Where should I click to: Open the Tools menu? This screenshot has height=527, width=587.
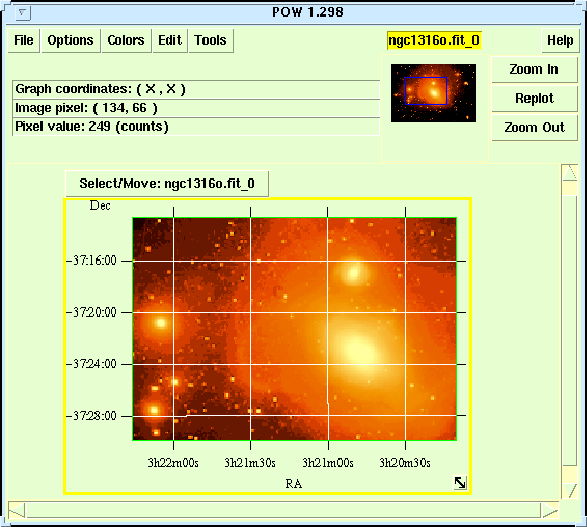210,40
